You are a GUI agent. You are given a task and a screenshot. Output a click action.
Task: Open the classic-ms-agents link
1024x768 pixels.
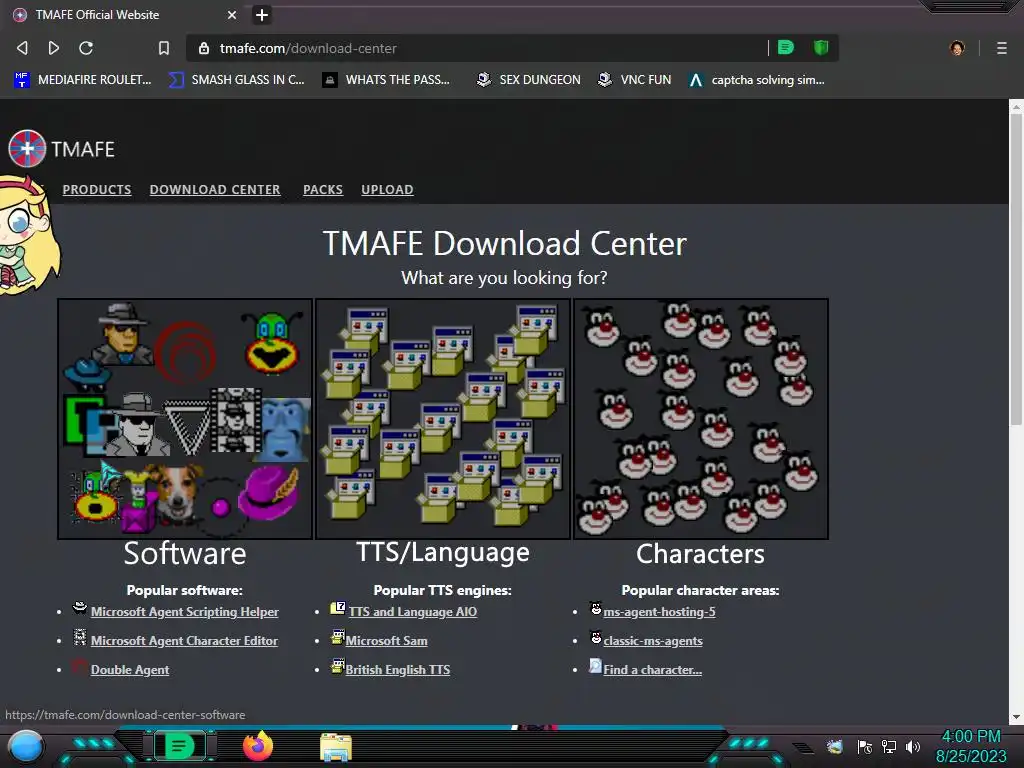653,641
